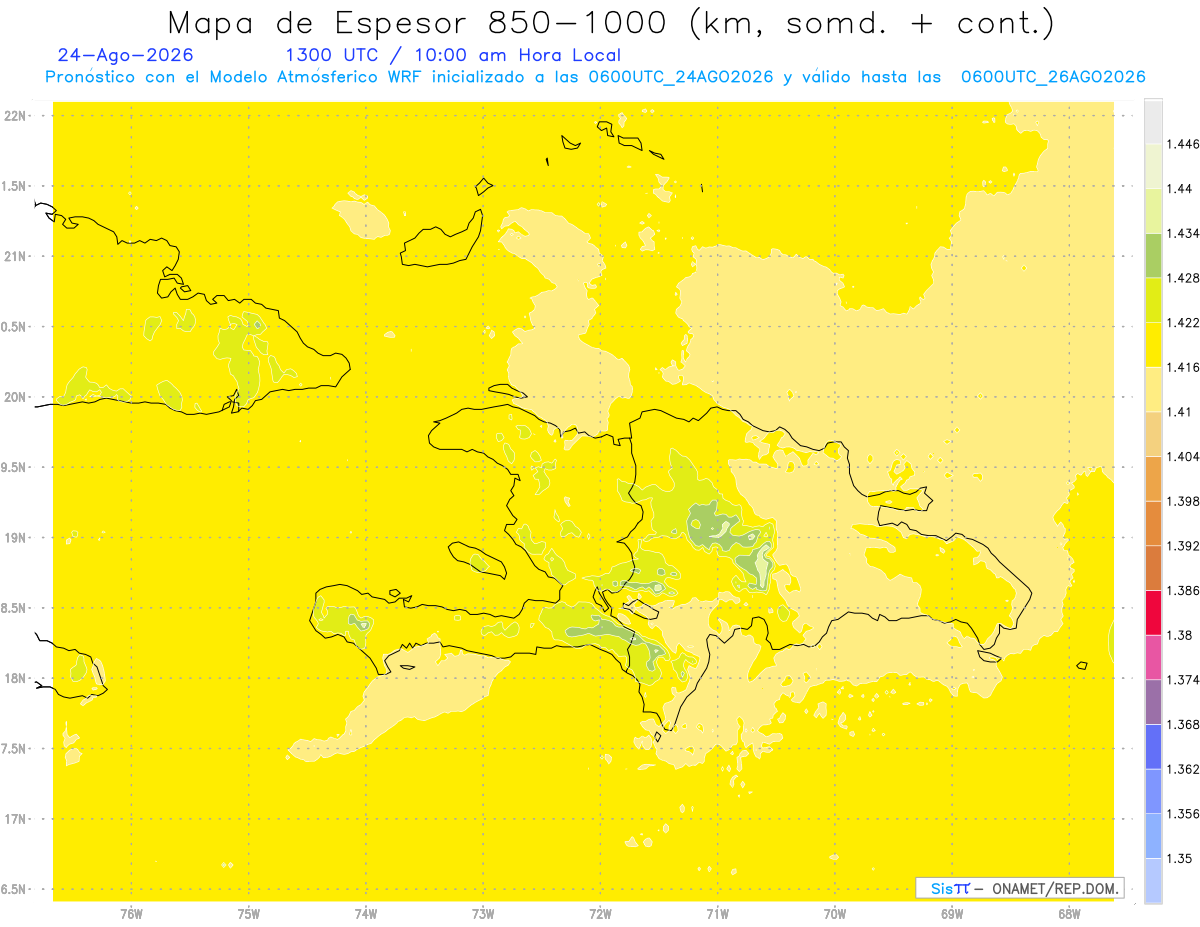Viewport: 1200px width, 927px height.
Task: Pick the pale yellow colorbar segment between 1.41 and 1.416
Action: coord(1153,389)
